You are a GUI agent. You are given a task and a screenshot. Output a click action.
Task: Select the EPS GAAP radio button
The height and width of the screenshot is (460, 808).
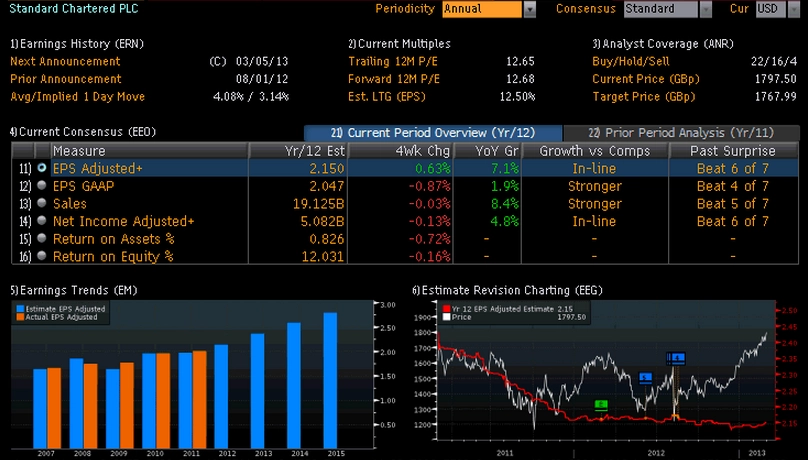tap(42, 185)
